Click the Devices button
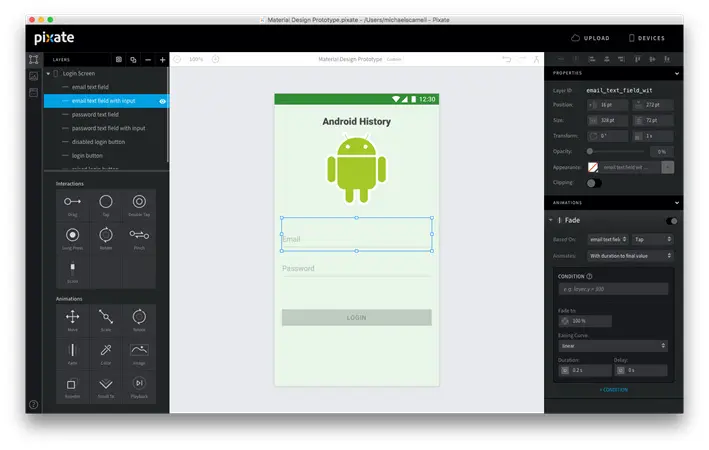 click(x=647, y=38)
